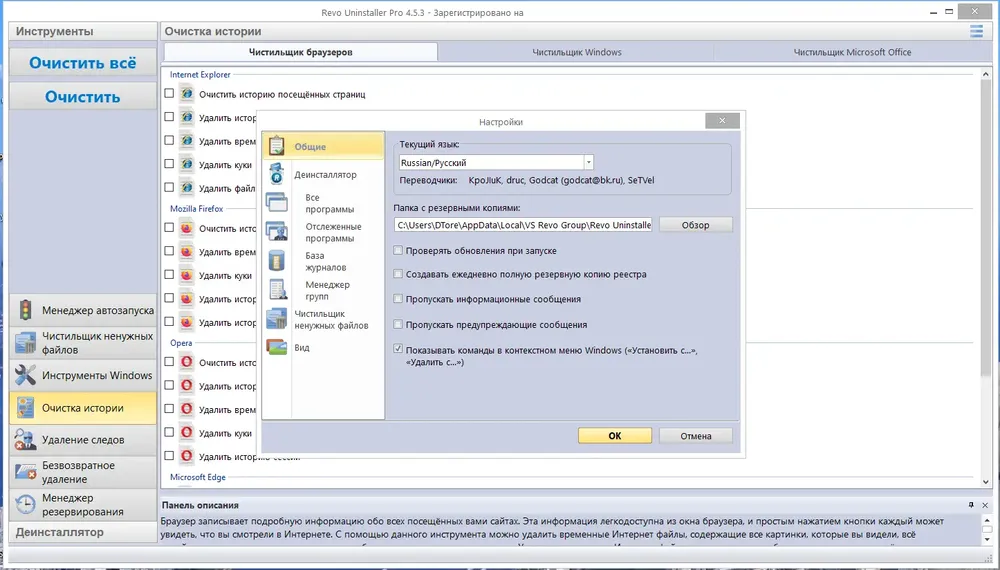Switch to Чистильщик Windows tab

point(577,52)
